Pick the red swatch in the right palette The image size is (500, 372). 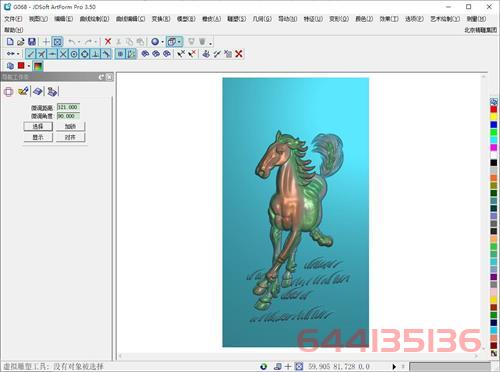click(x=494, y=109)
